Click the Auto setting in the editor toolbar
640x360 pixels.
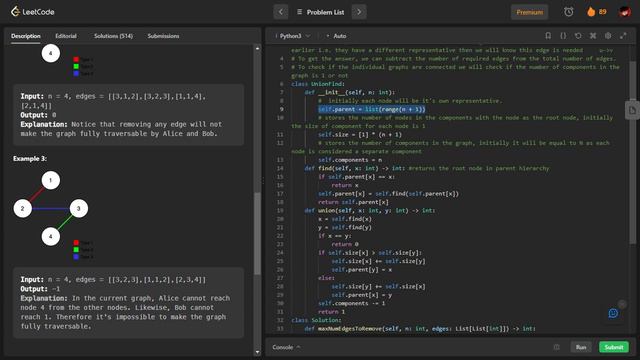coord(336,36)
